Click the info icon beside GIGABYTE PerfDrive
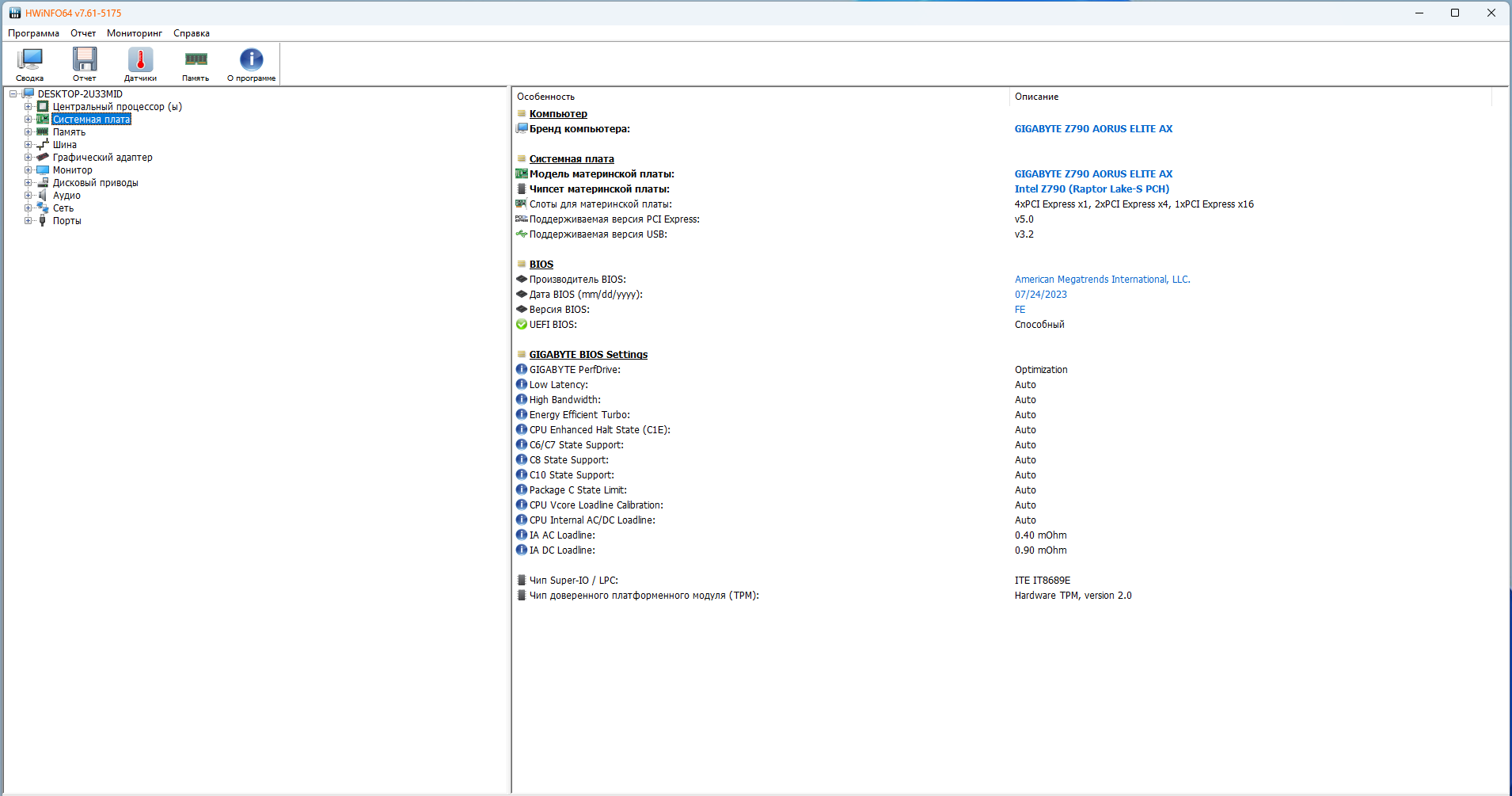This screenshot has width=1512, height=796. click(522, 369)
